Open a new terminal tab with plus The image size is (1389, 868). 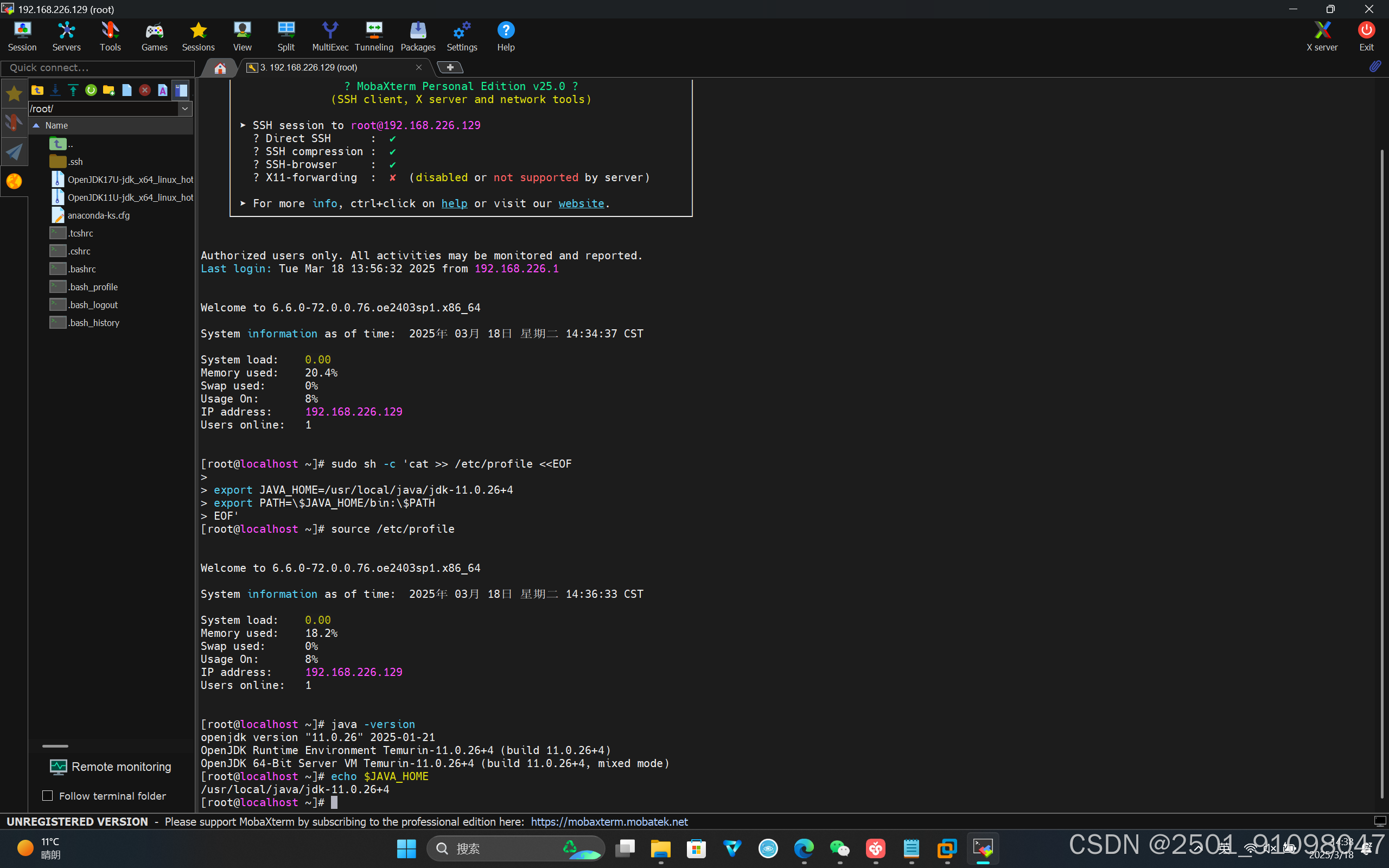pos(450,68)
